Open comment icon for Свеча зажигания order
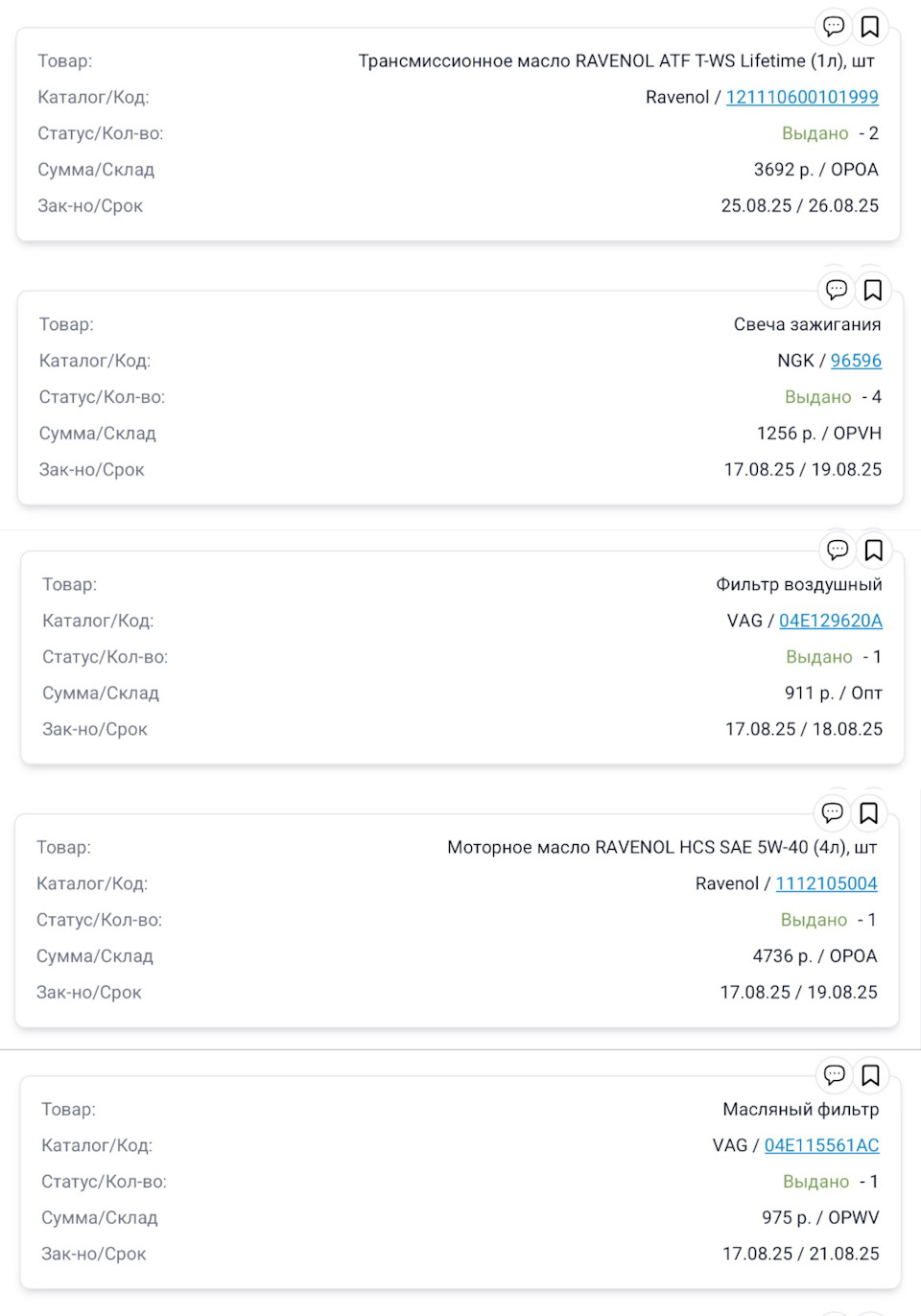 point(837,289)
